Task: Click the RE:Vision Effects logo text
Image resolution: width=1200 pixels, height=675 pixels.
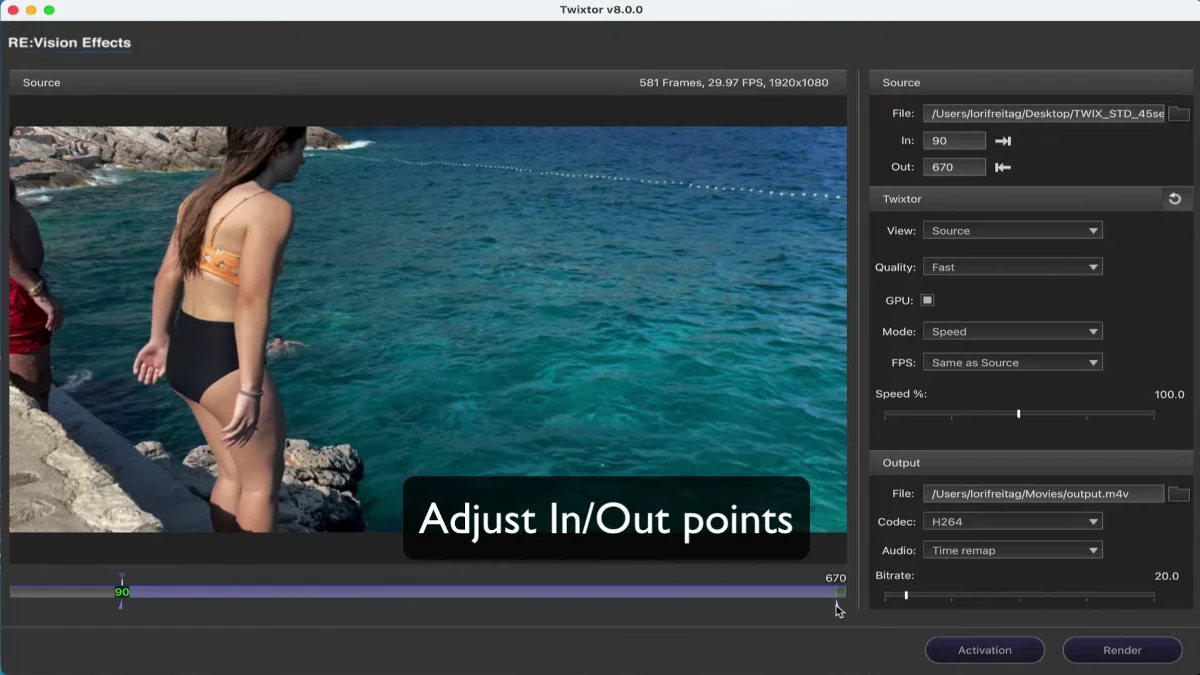Action: (x=70, y=43)
